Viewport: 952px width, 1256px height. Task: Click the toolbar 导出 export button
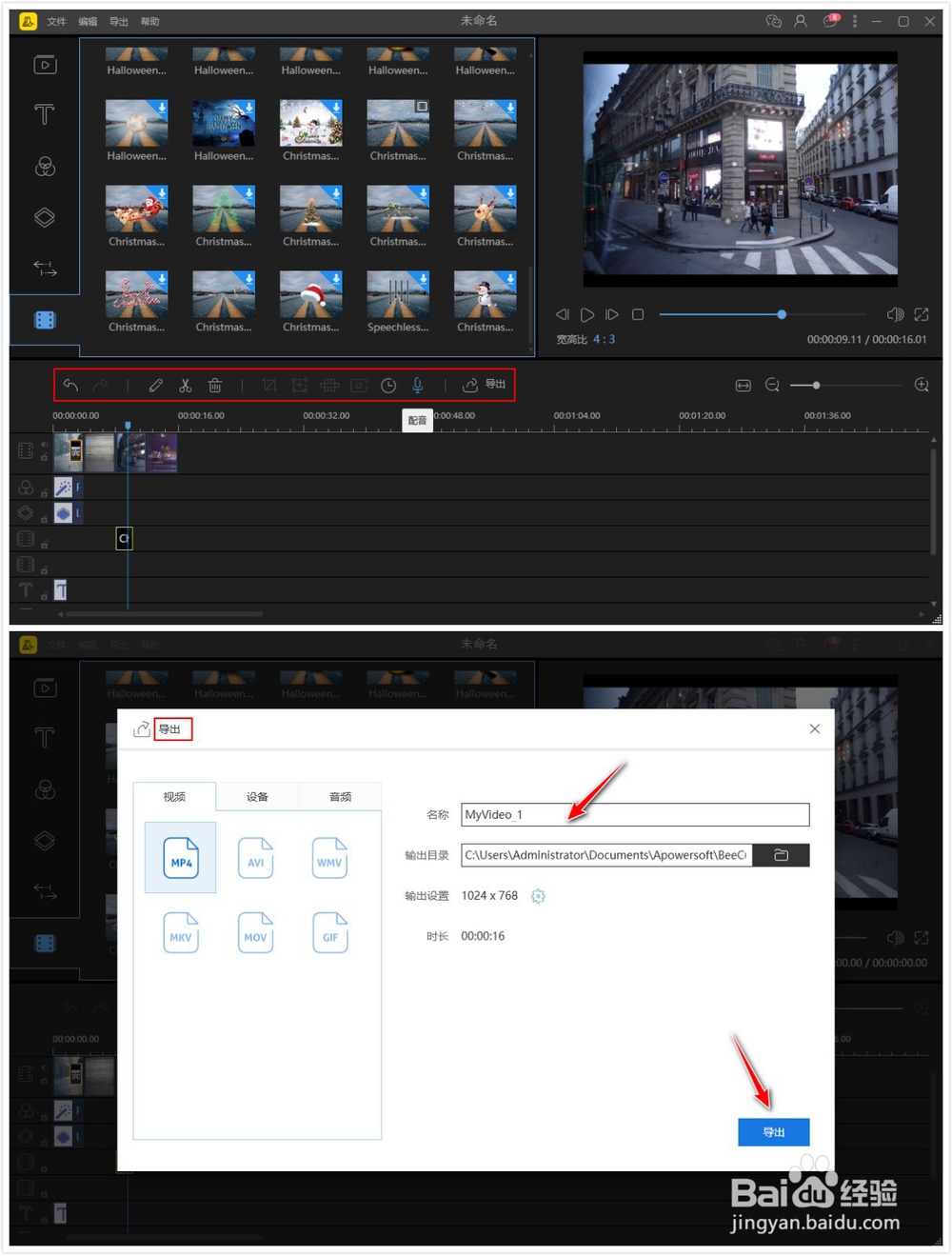coord(485,385)
